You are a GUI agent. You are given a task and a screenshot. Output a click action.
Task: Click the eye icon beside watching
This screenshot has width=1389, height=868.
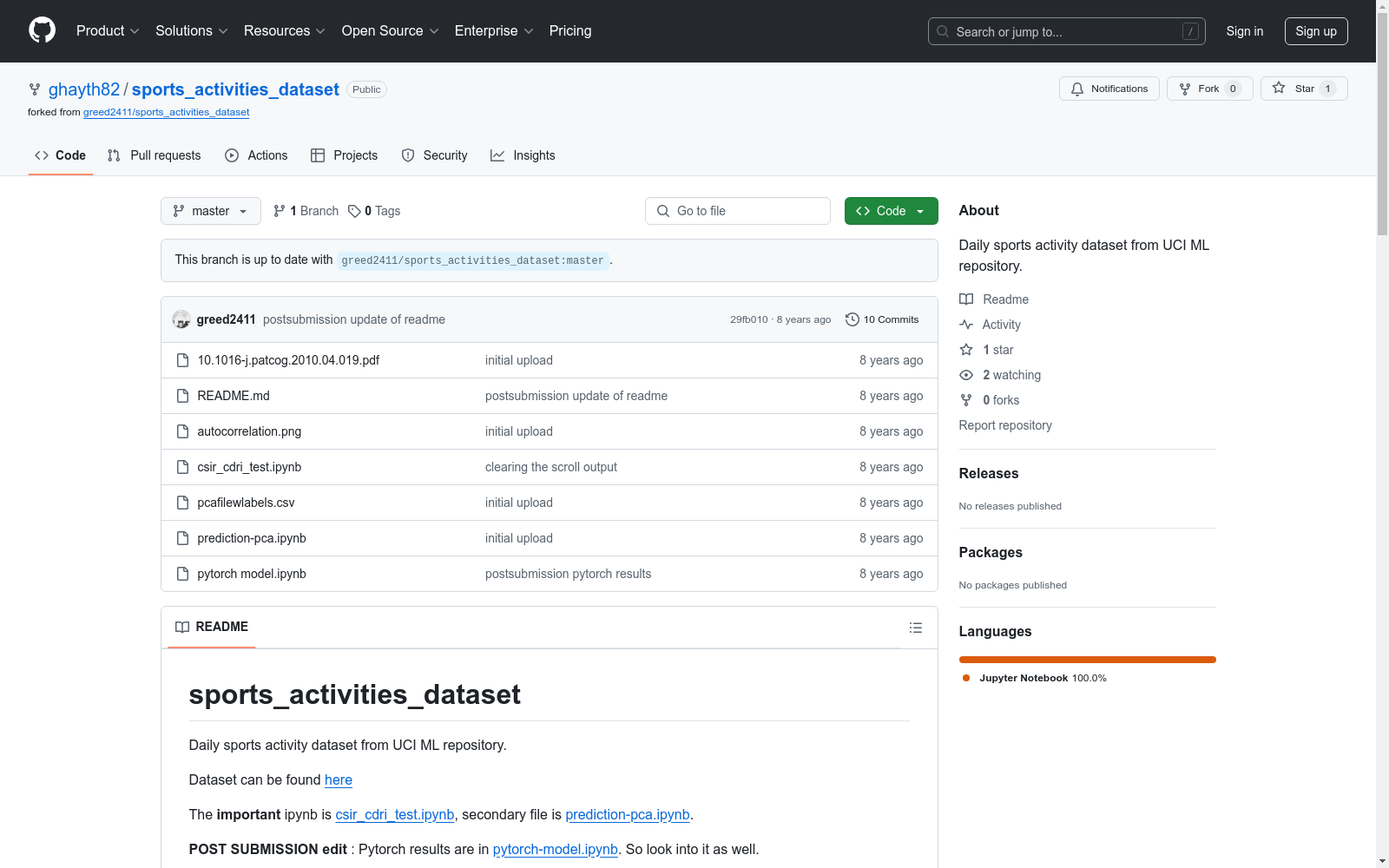coord(966,375)
